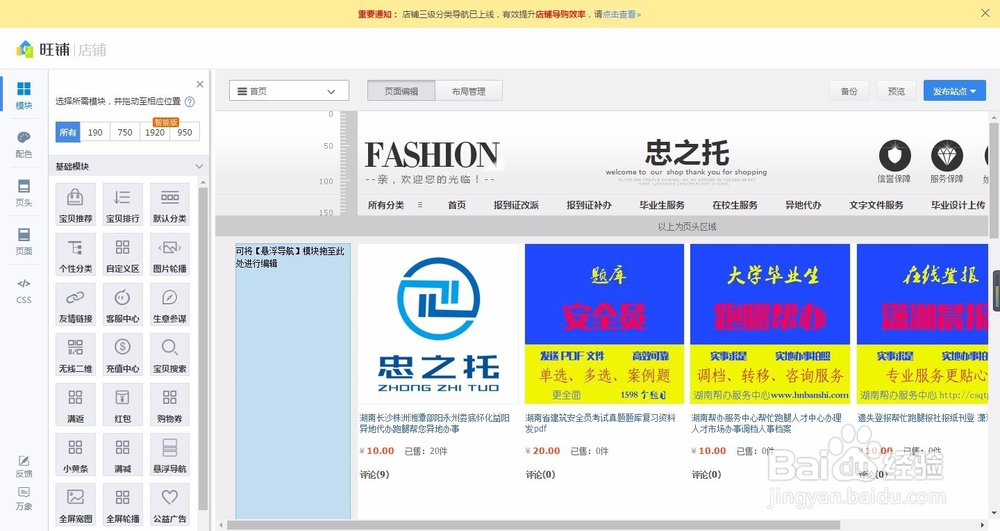Click the module list vertical scrollbar
1000x531 pixels.
pos(203,347)
